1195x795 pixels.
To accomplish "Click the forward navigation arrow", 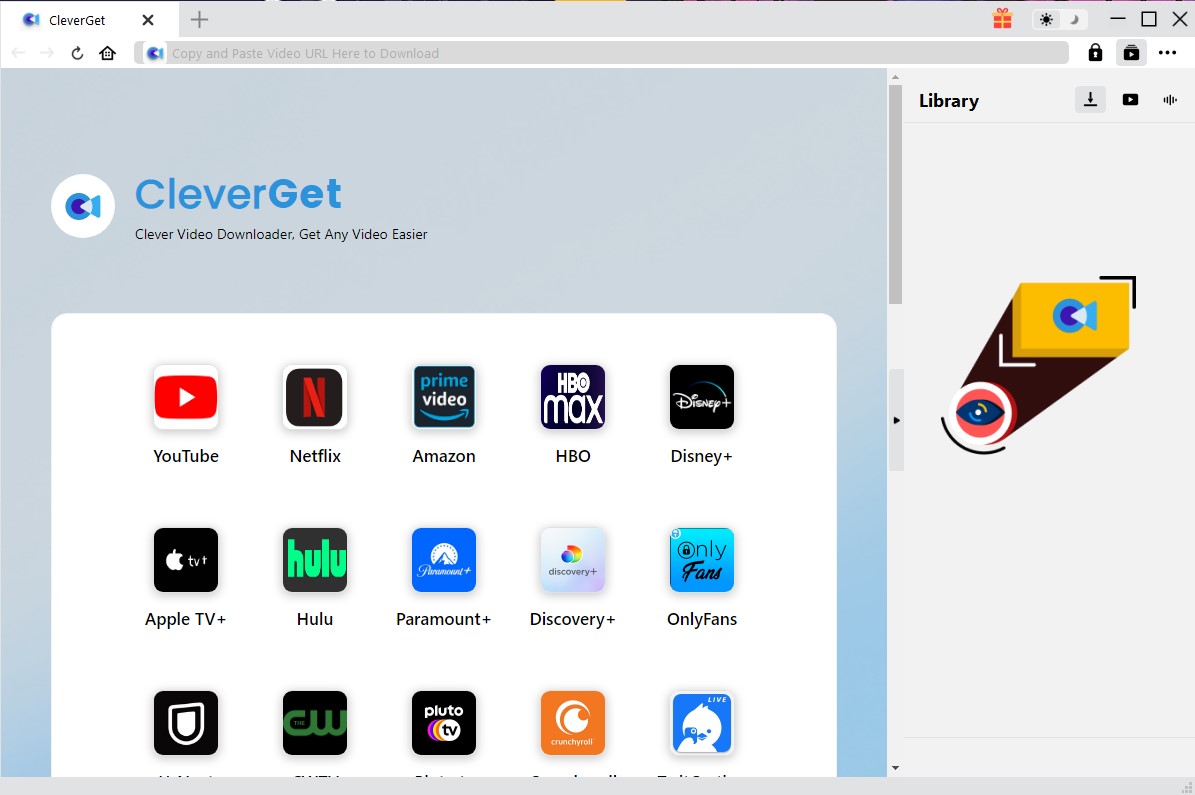I will coord(46,53).
